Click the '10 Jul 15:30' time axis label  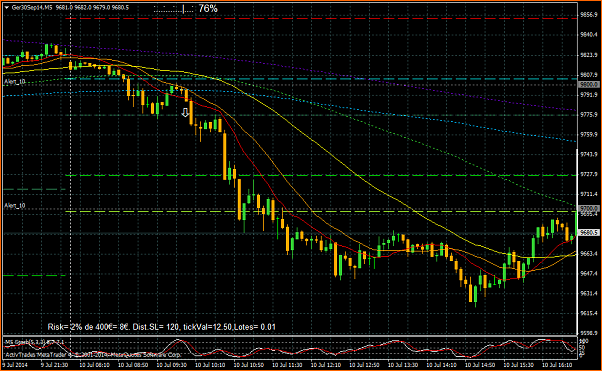(x=519, y=365)
